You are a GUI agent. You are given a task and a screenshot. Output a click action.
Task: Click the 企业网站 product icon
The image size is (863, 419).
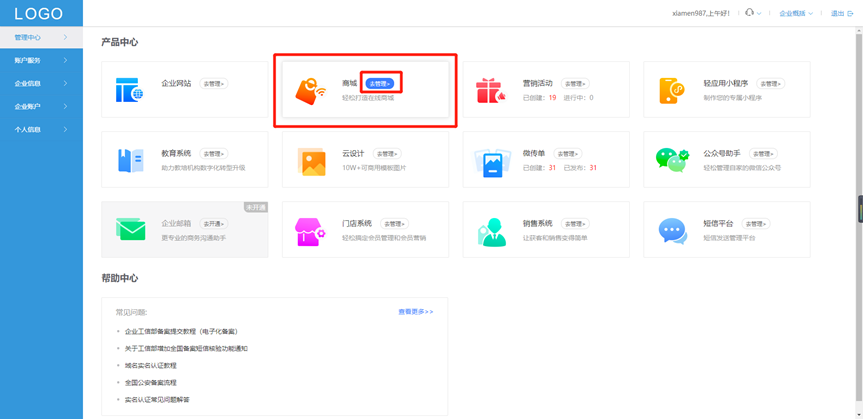[130, 90]
